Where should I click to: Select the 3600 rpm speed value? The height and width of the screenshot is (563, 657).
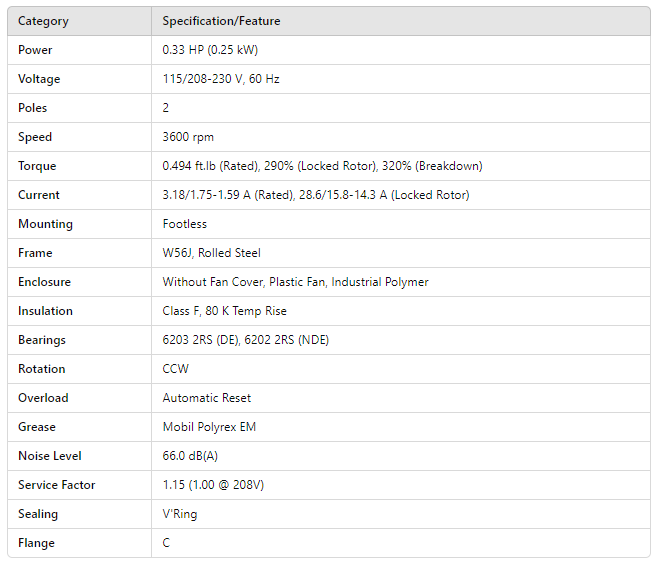[188, 137]
